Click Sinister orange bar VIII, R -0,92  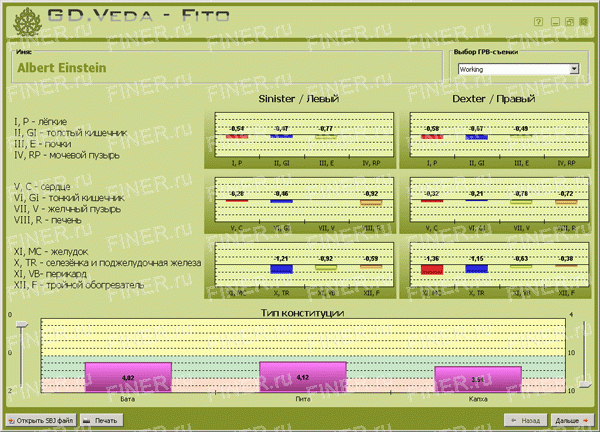click(371, 203)
